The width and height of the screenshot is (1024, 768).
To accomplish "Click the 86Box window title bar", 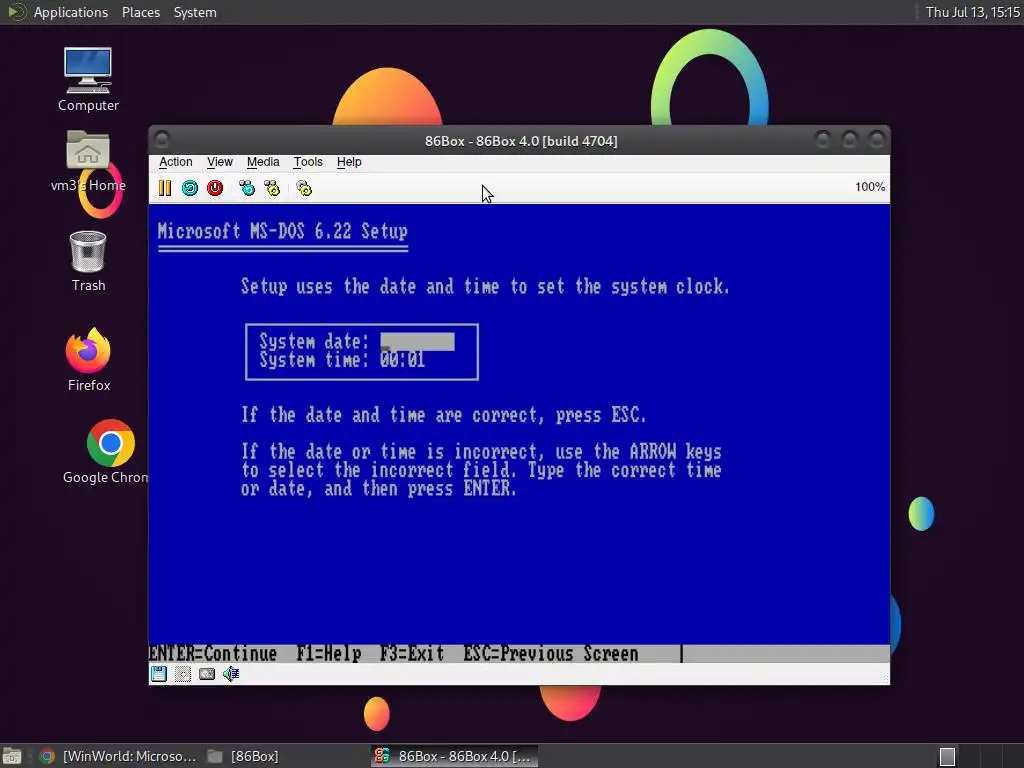I will pyautogui.click(x=520, y=140).
